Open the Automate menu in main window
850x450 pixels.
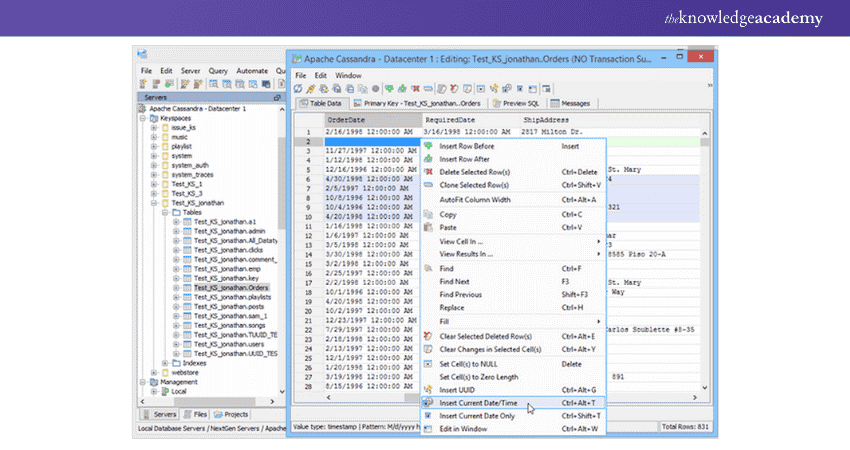pyautogui.click(x=252, y=71)
